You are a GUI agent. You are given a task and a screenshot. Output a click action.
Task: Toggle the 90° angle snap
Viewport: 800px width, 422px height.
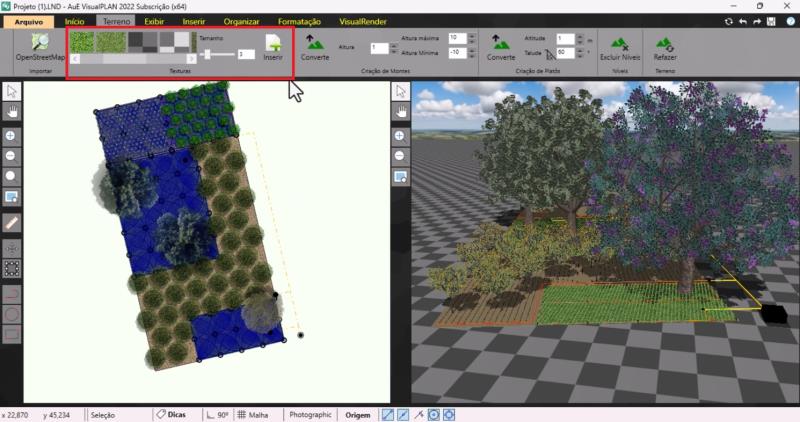click(217, 414)
